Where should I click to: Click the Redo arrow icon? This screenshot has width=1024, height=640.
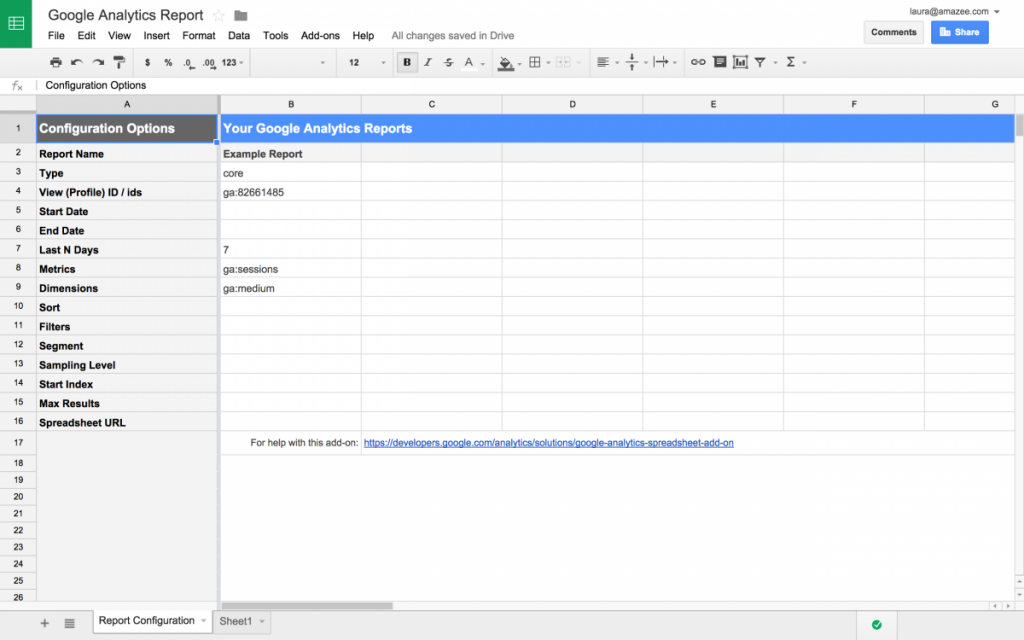tap(98, 62)
